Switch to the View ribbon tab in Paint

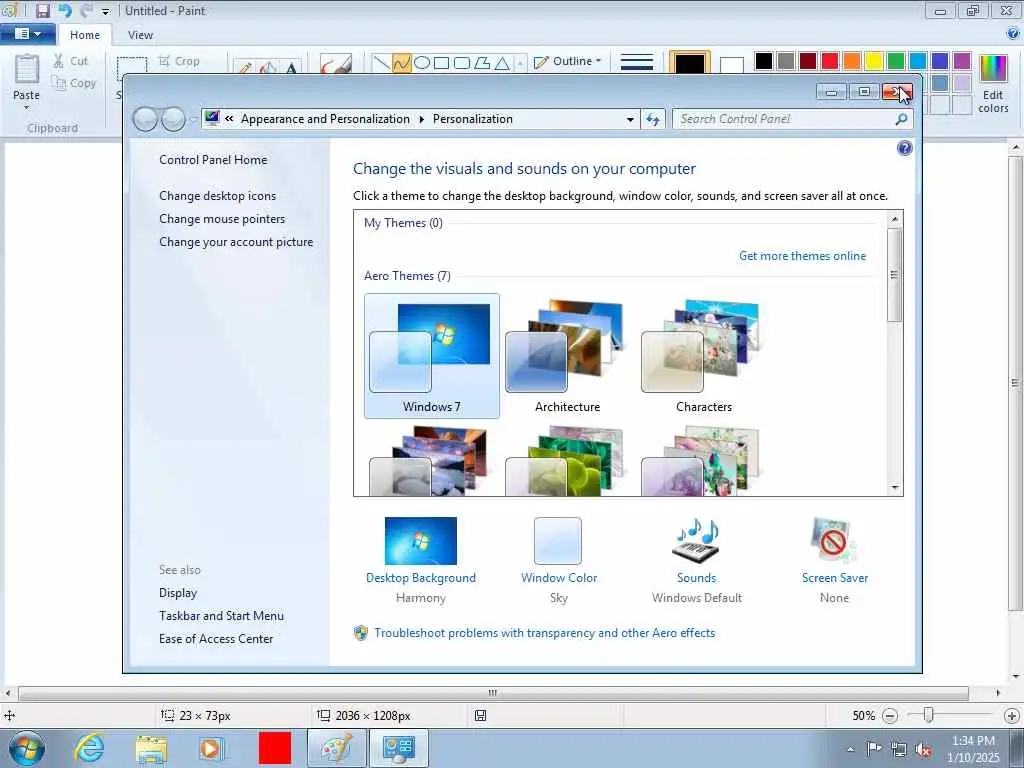(x=140, y=35)
